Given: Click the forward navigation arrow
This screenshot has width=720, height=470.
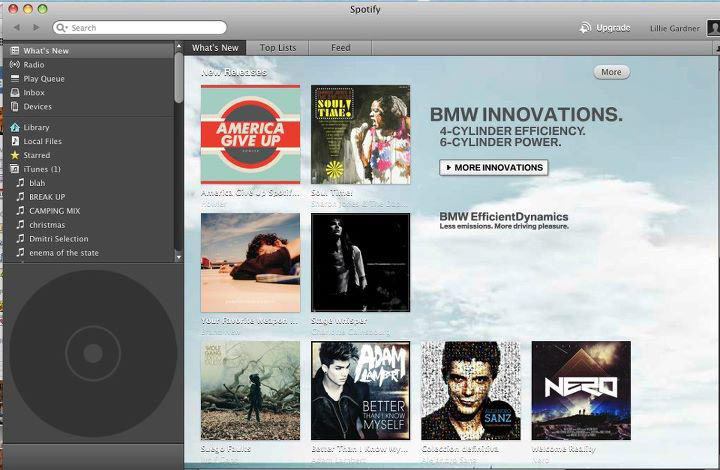Looking at the screenshot, I should tap(36, 28).
